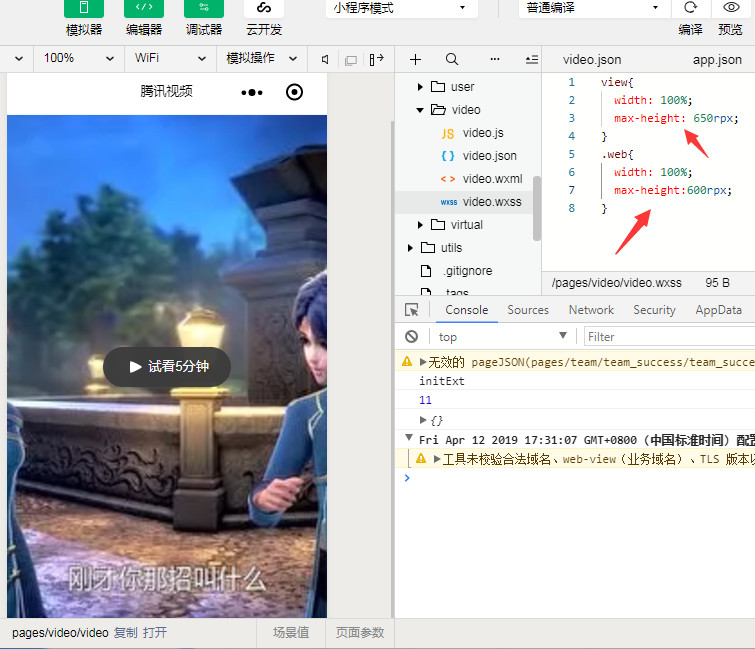Click the 腾讯视频 page title
The height and width of the screenshot is (649, 755).
(166, 91)
